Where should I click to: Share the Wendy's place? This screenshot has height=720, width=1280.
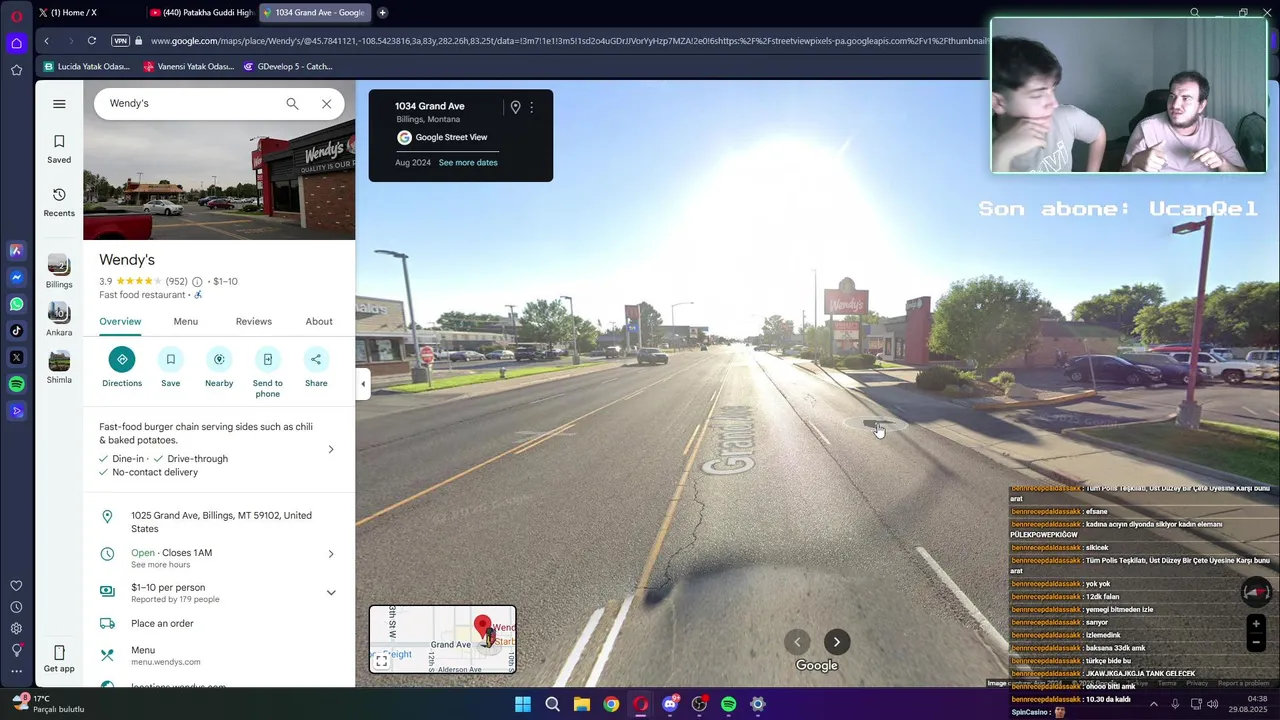coord(316,367)
